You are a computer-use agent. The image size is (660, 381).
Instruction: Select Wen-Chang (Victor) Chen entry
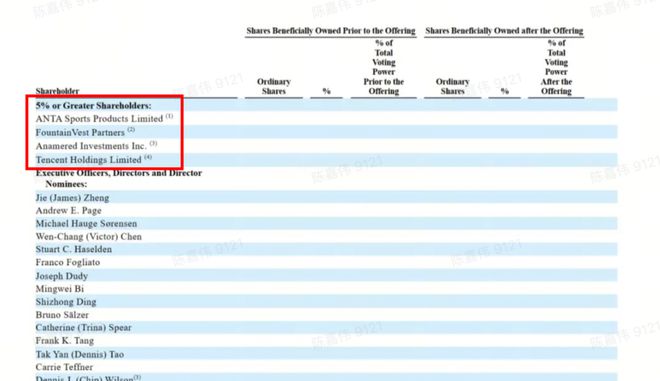pyautogui.click(x=88, y=237)
